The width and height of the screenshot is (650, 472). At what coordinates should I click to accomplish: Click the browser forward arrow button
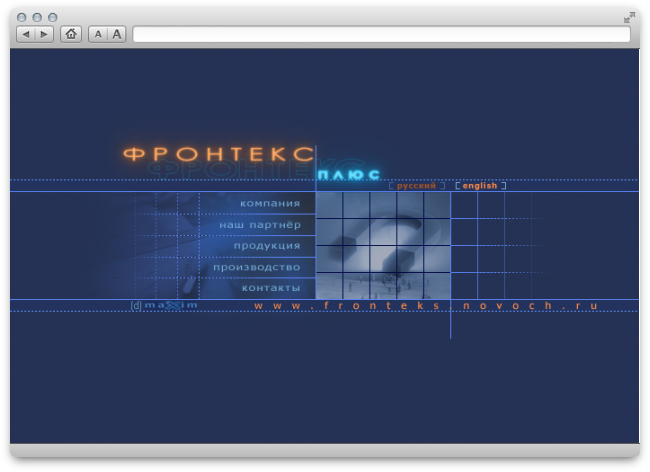click(44, 34)
